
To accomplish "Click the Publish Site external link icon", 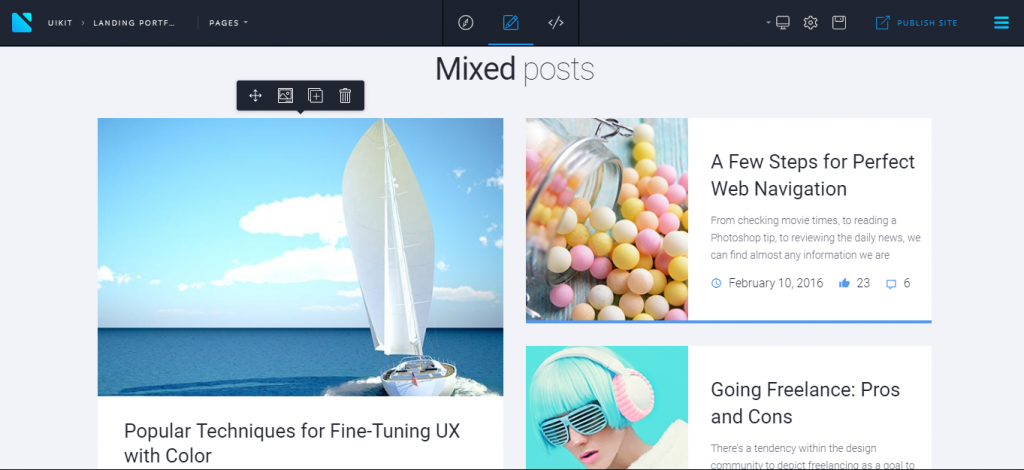I will click(882, 23).
